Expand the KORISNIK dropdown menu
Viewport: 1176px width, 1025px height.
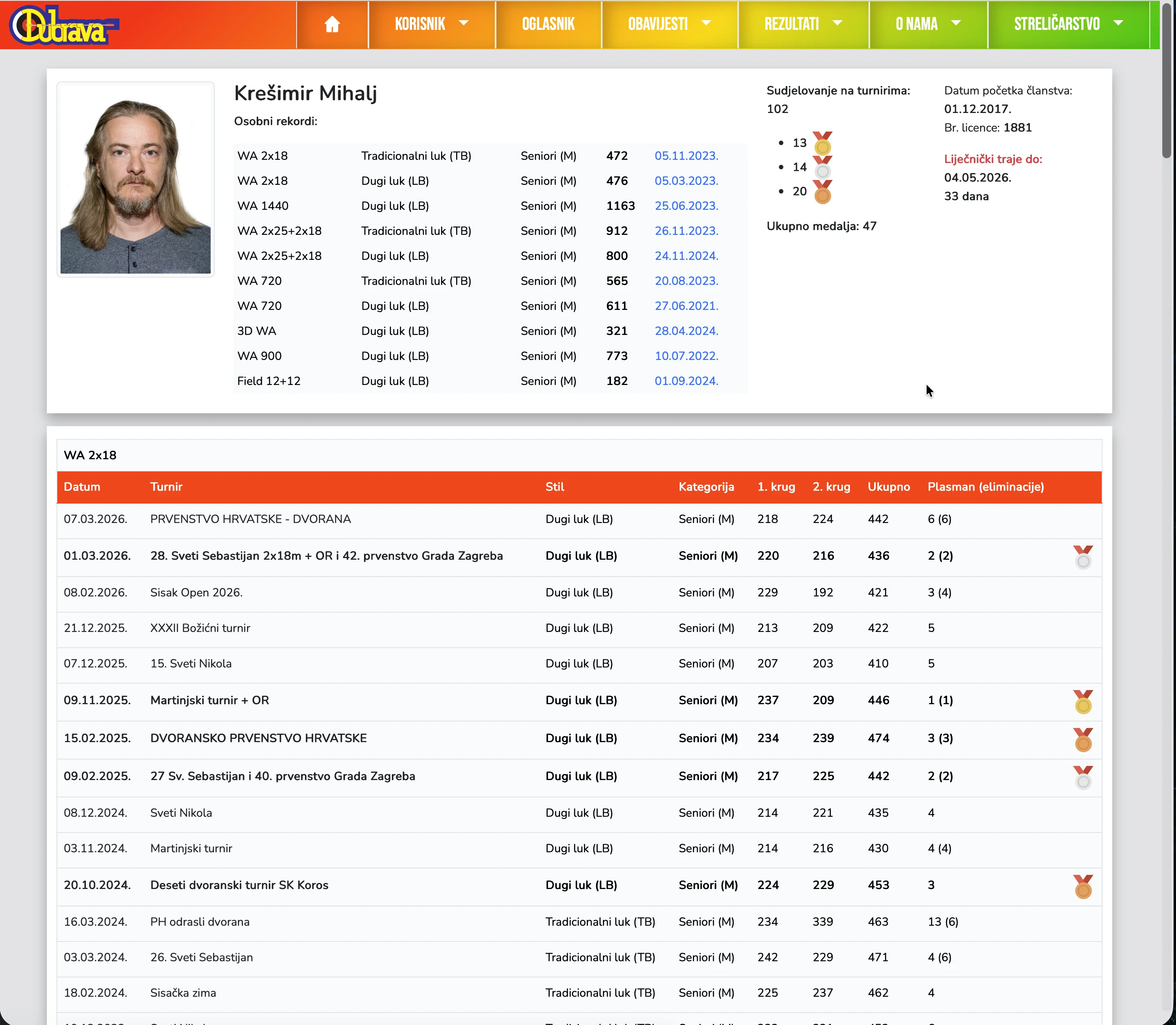[x=431, y=24]
